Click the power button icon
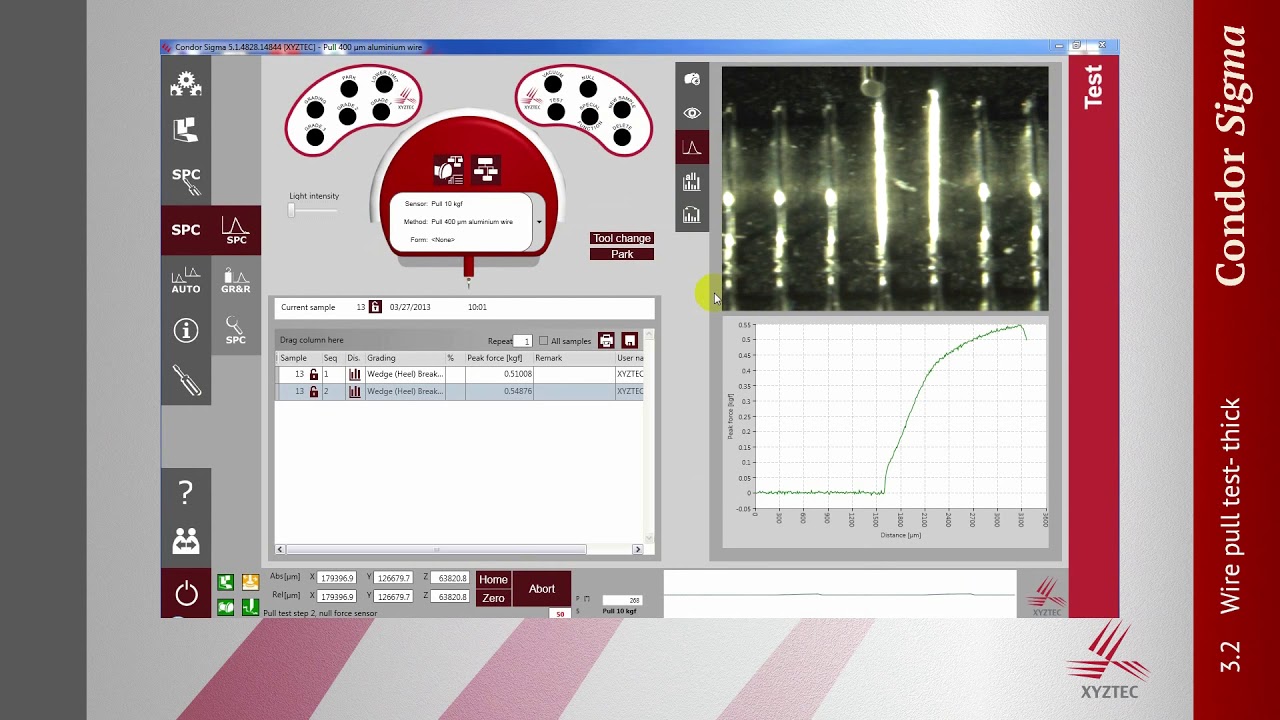The height and width of the screenshot is (720, 1280). click(186, 594)
